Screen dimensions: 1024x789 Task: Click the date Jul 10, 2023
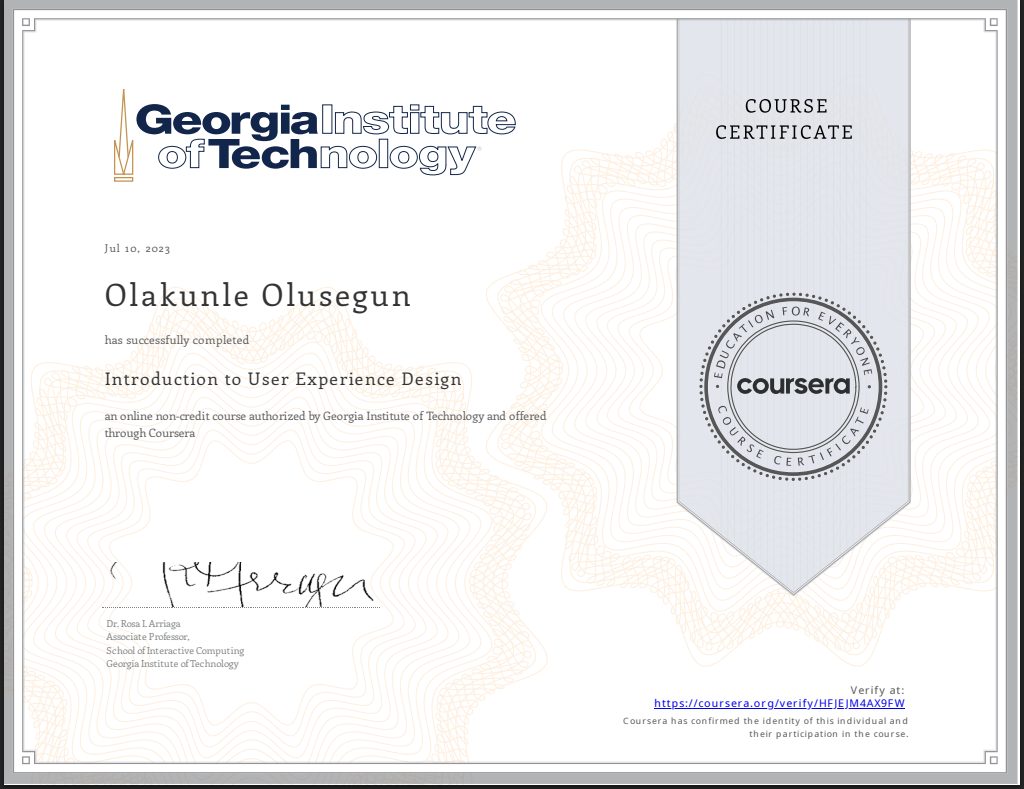click(x=137, y=249)
